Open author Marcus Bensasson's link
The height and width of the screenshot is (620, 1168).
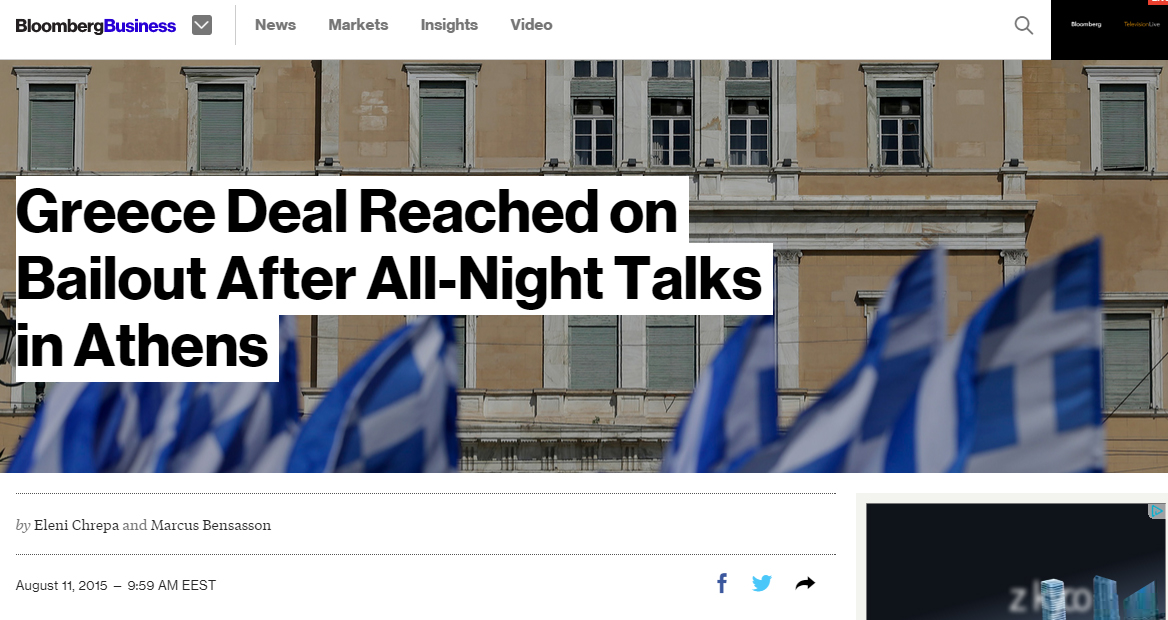(211, 525)
